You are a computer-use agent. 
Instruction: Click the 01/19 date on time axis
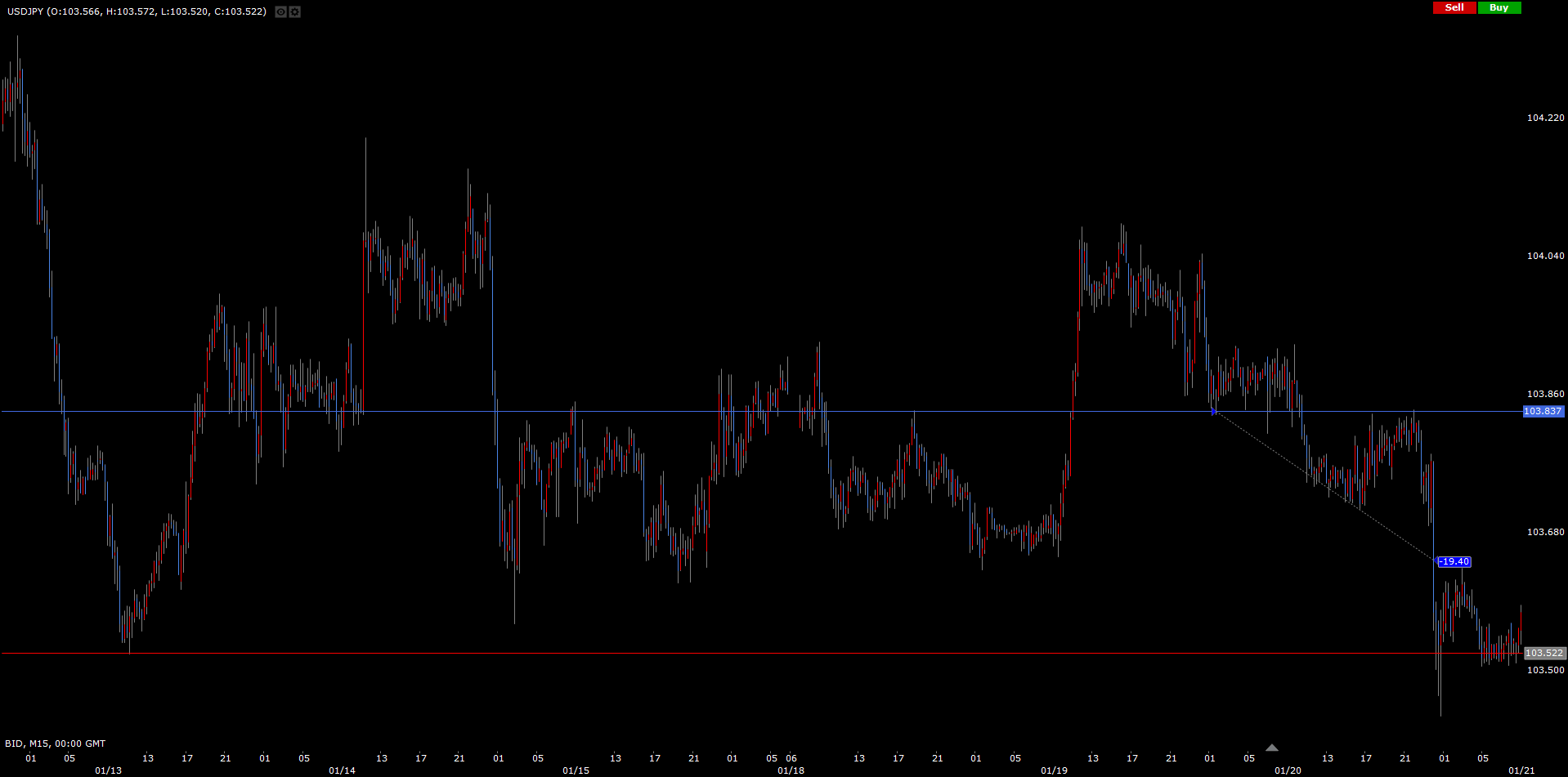coord(1054,770)
